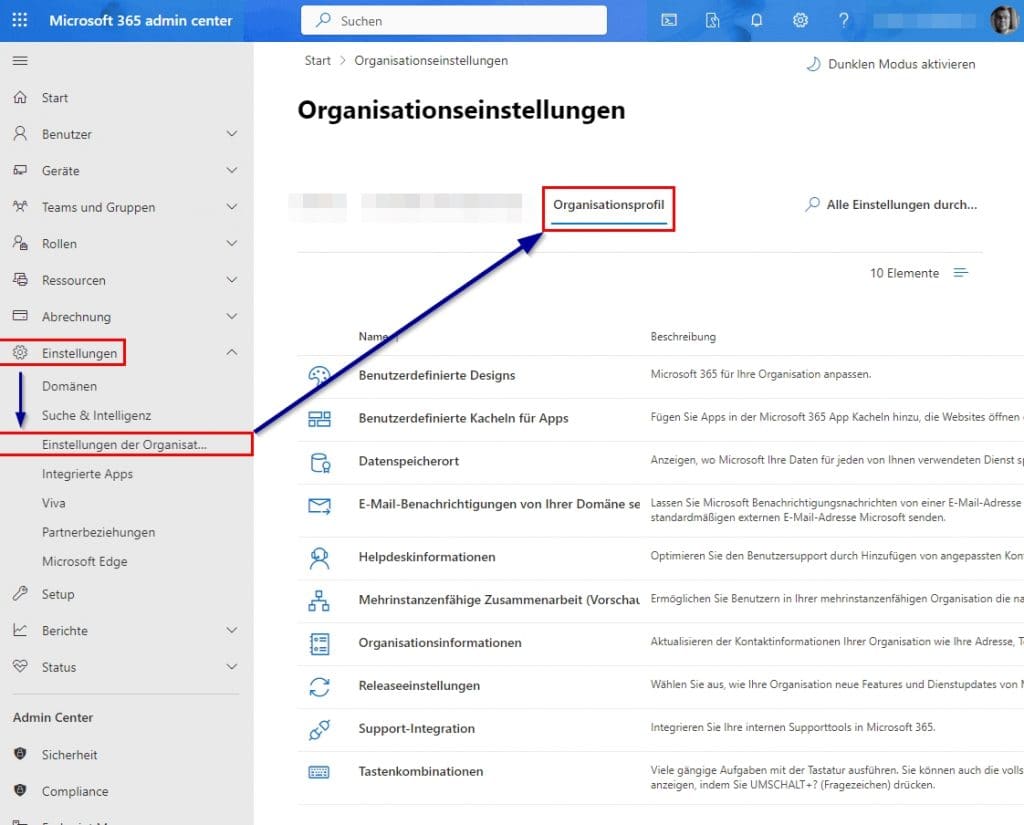Open the Microsoft 365 app launcher waffle
Viewport: 1024px width, 825px height.
pos(19,20)
